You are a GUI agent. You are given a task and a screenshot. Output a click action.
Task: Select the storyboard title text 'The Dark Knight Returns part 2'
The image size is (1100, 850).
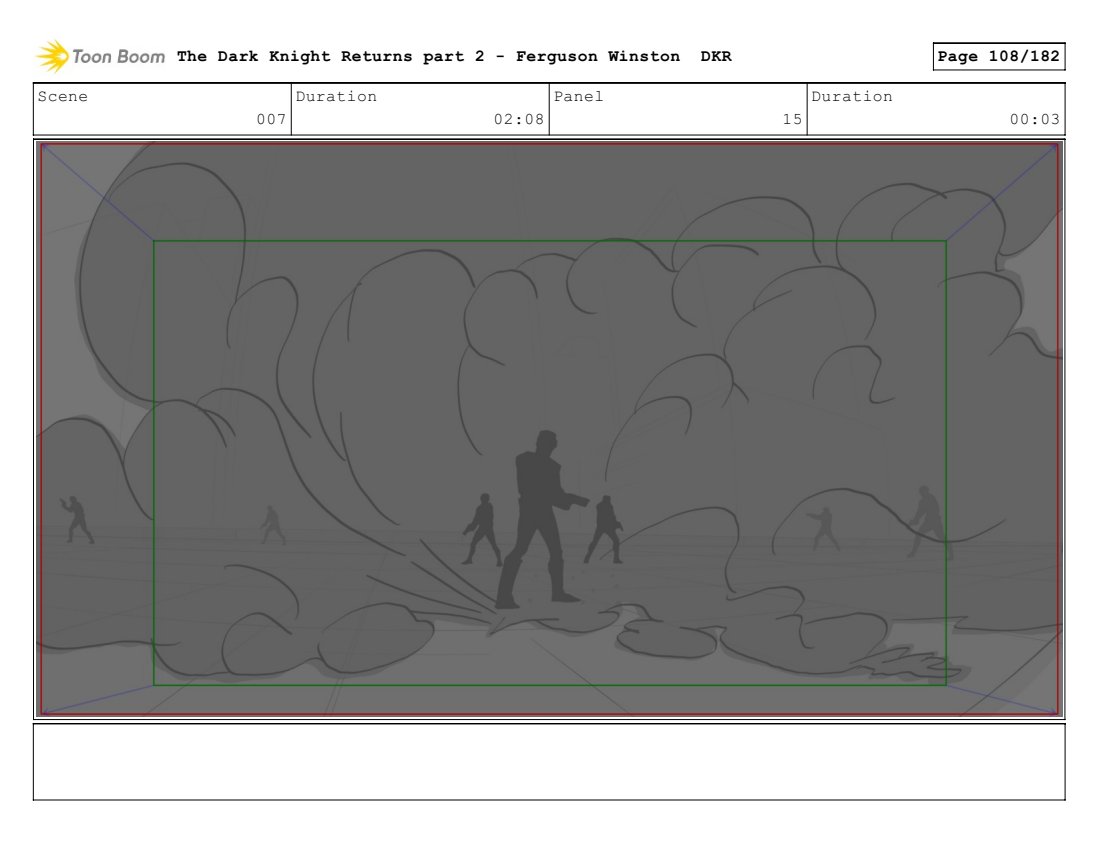tap(330, 57)
